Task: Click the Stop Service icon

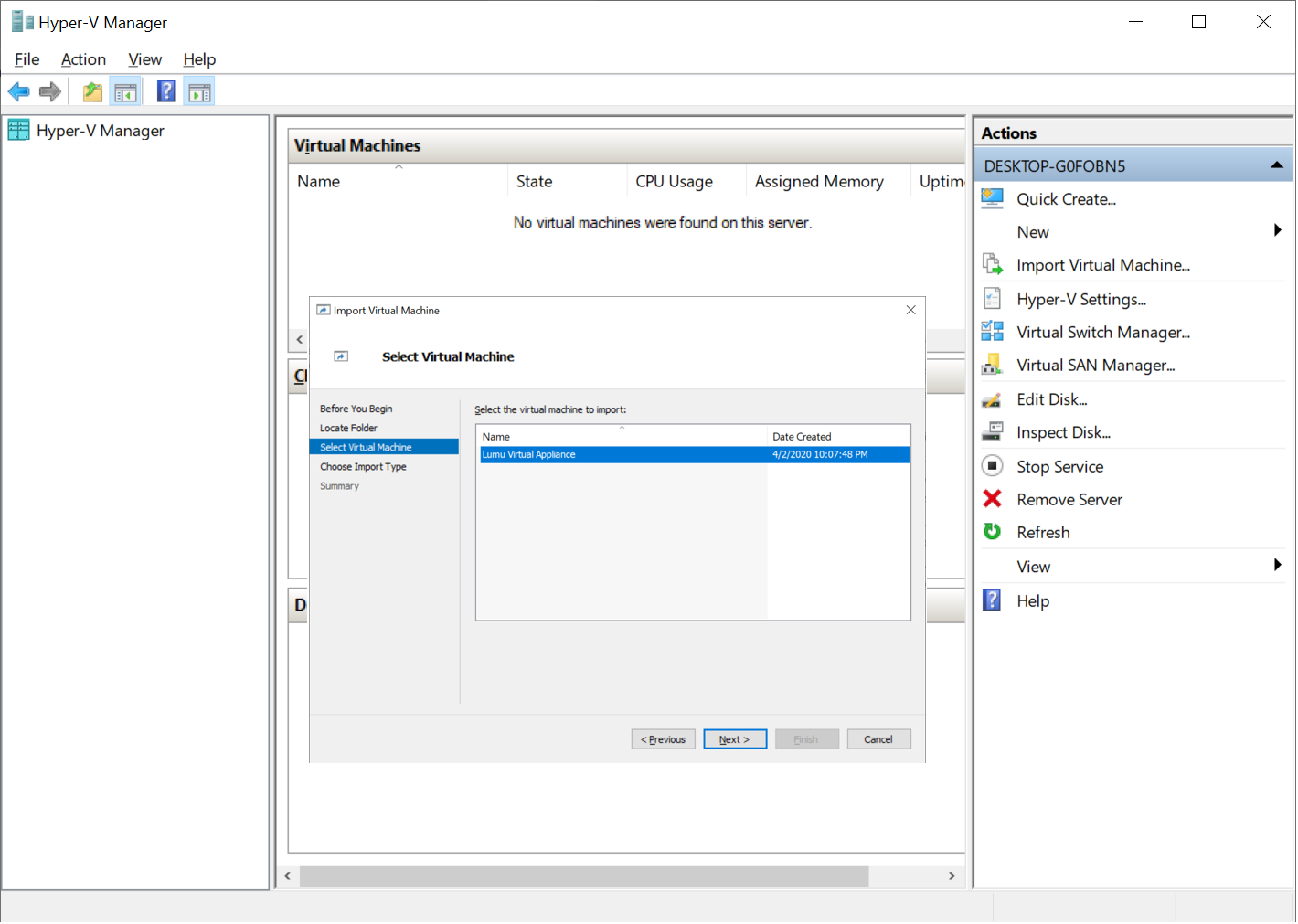Action: point(993,466)
